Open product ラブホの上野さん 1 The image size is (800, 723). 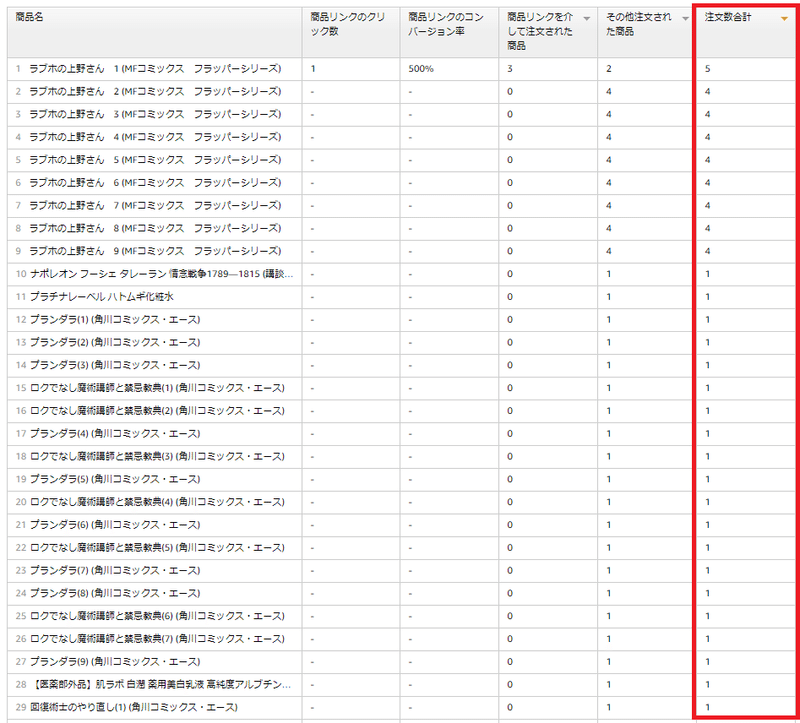pyautogui.click(x=155, y=68)
